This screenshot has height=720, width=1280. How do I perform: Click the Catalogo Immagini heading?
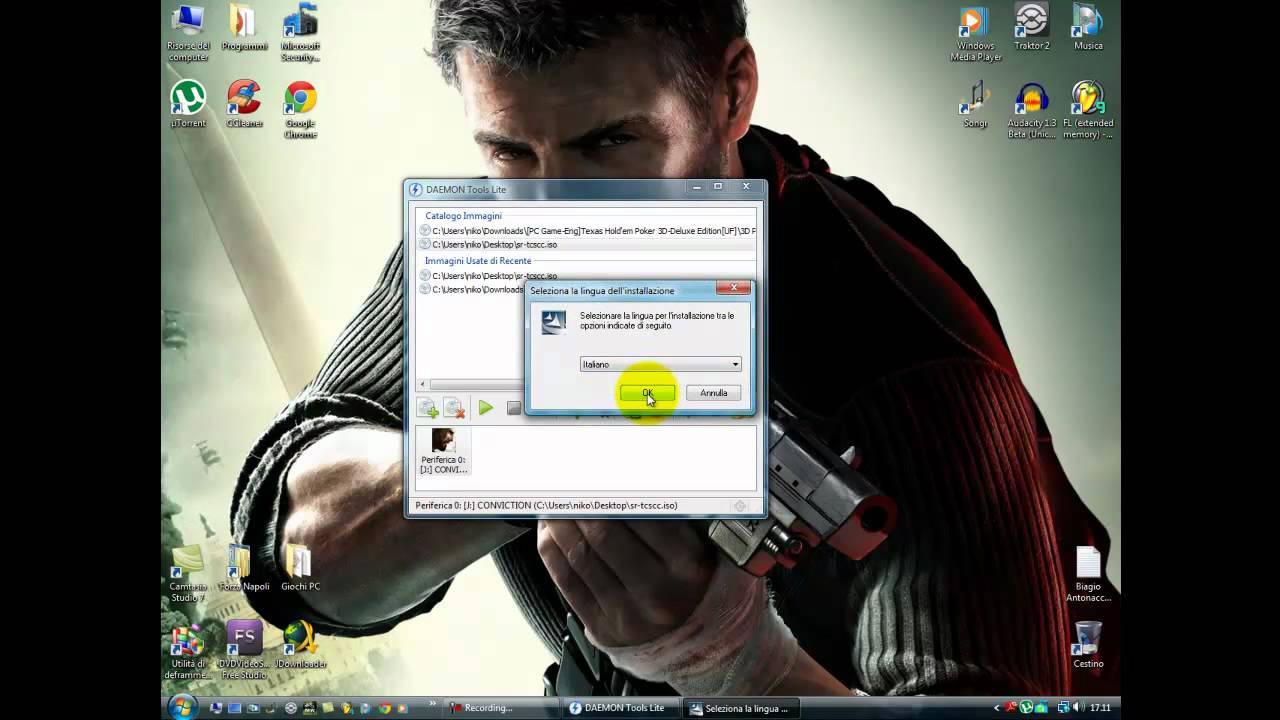point(463,216)
